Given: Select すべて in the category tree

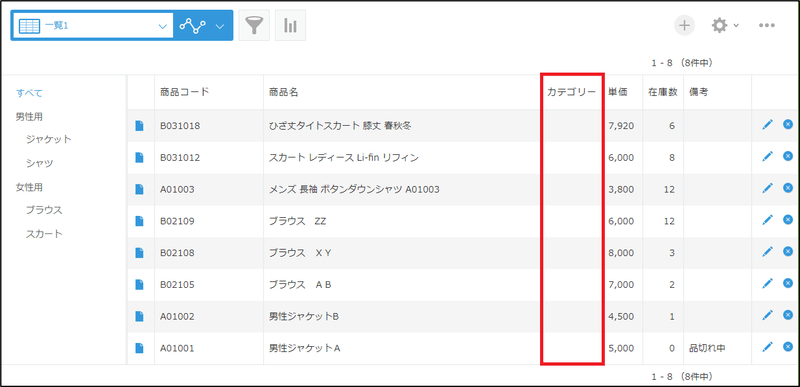Looking at the screenshot, I should pyautogui.click(x=29, y=93).
